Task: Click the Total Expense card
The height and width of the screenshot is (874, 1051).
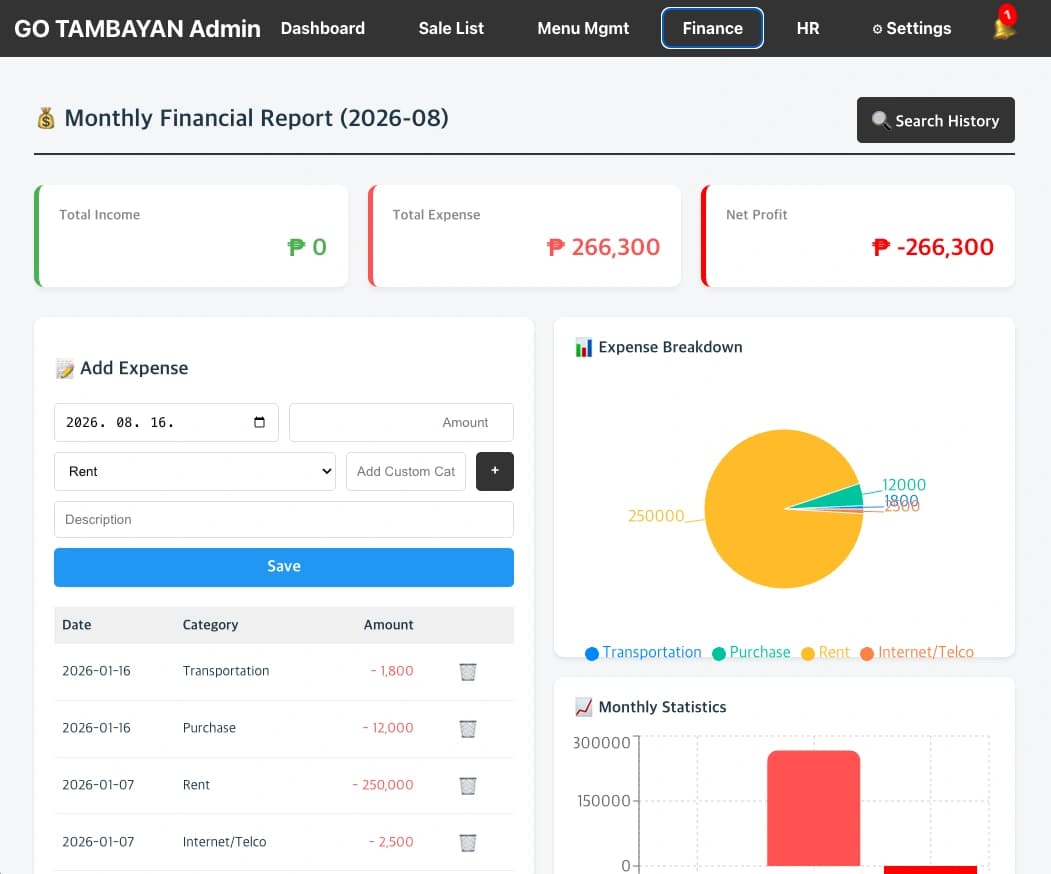Action: (x=524, y=236)
